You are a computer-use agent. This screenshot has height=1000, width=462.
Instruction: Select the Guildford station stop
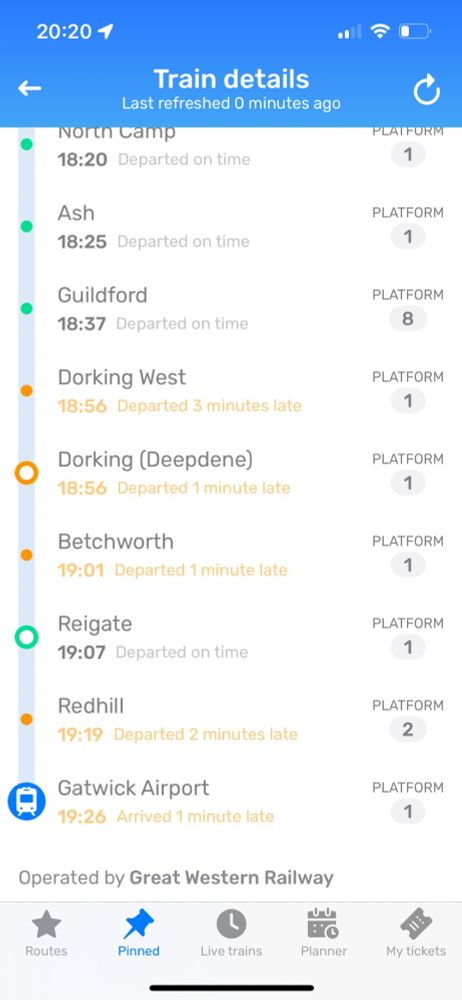coord(231,309)
